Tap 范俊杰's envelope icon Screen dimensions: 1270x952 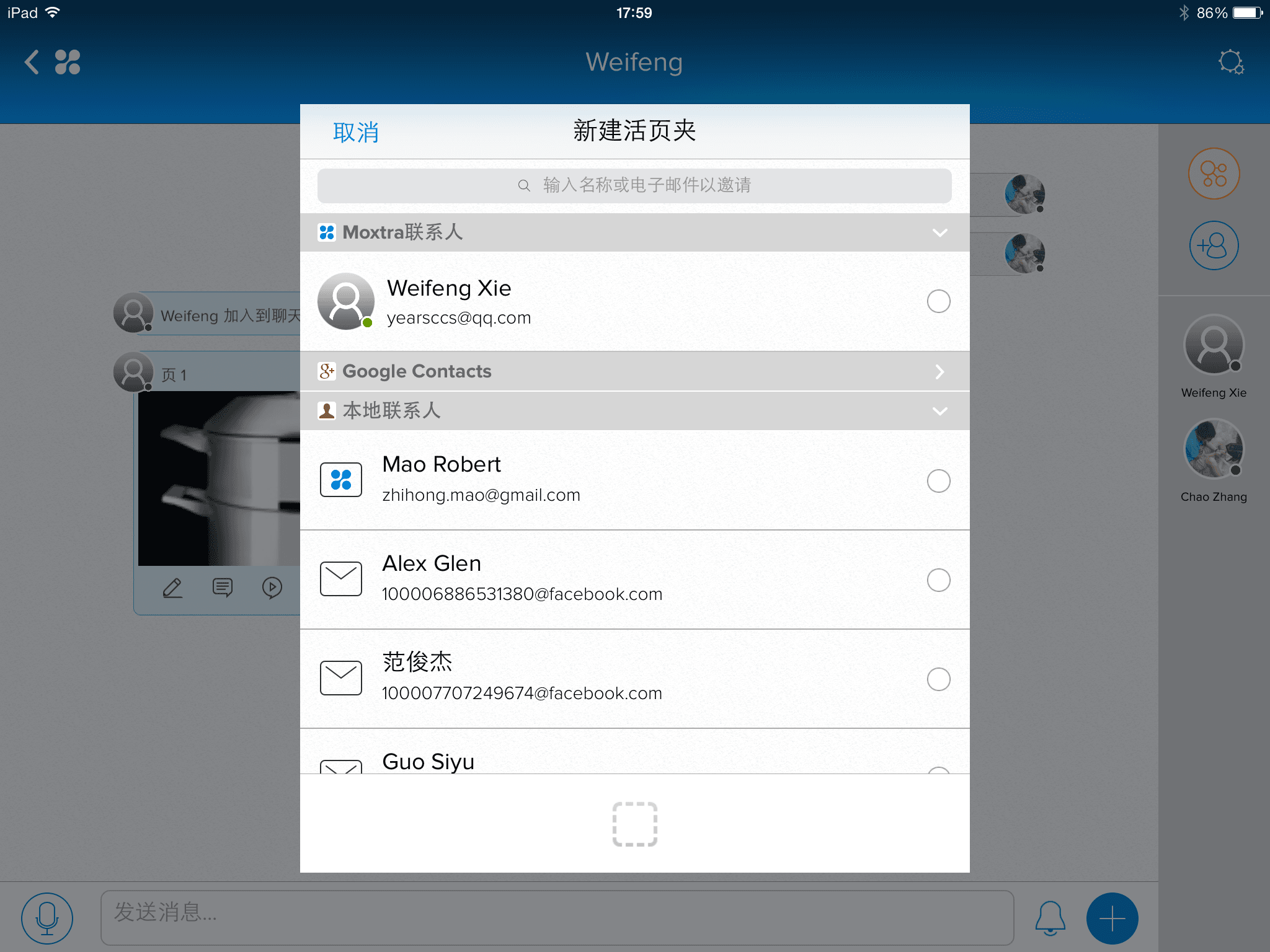pos(341,678)
